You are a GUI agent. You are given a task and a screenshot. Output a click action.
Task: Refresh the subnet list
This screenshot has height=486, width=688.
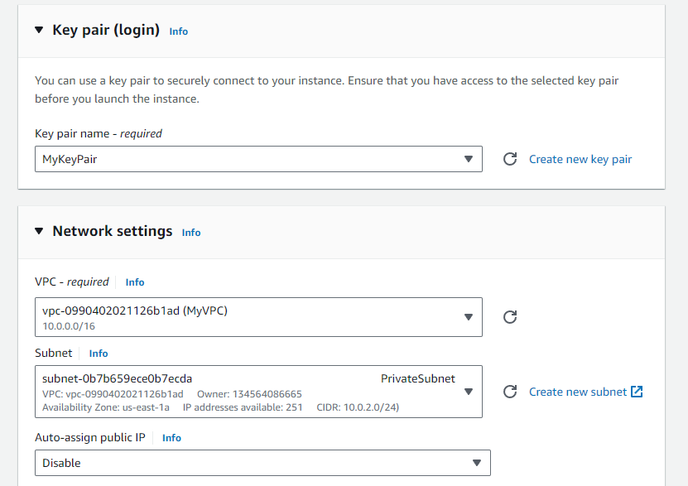509,391
